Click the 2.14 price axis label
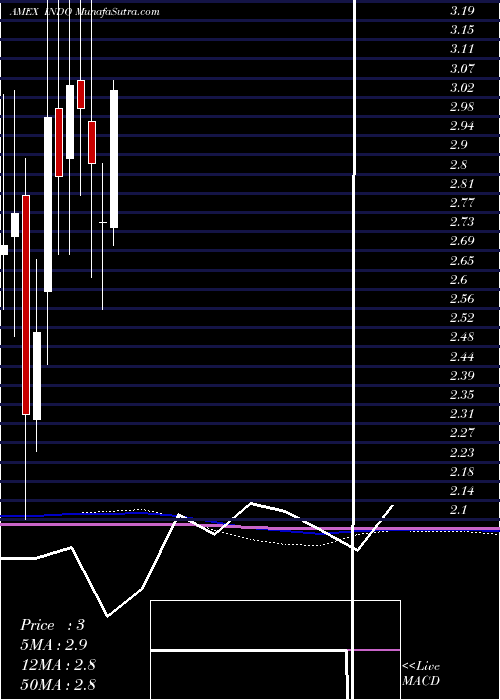The image size is (500, 700). pos(462,491)
